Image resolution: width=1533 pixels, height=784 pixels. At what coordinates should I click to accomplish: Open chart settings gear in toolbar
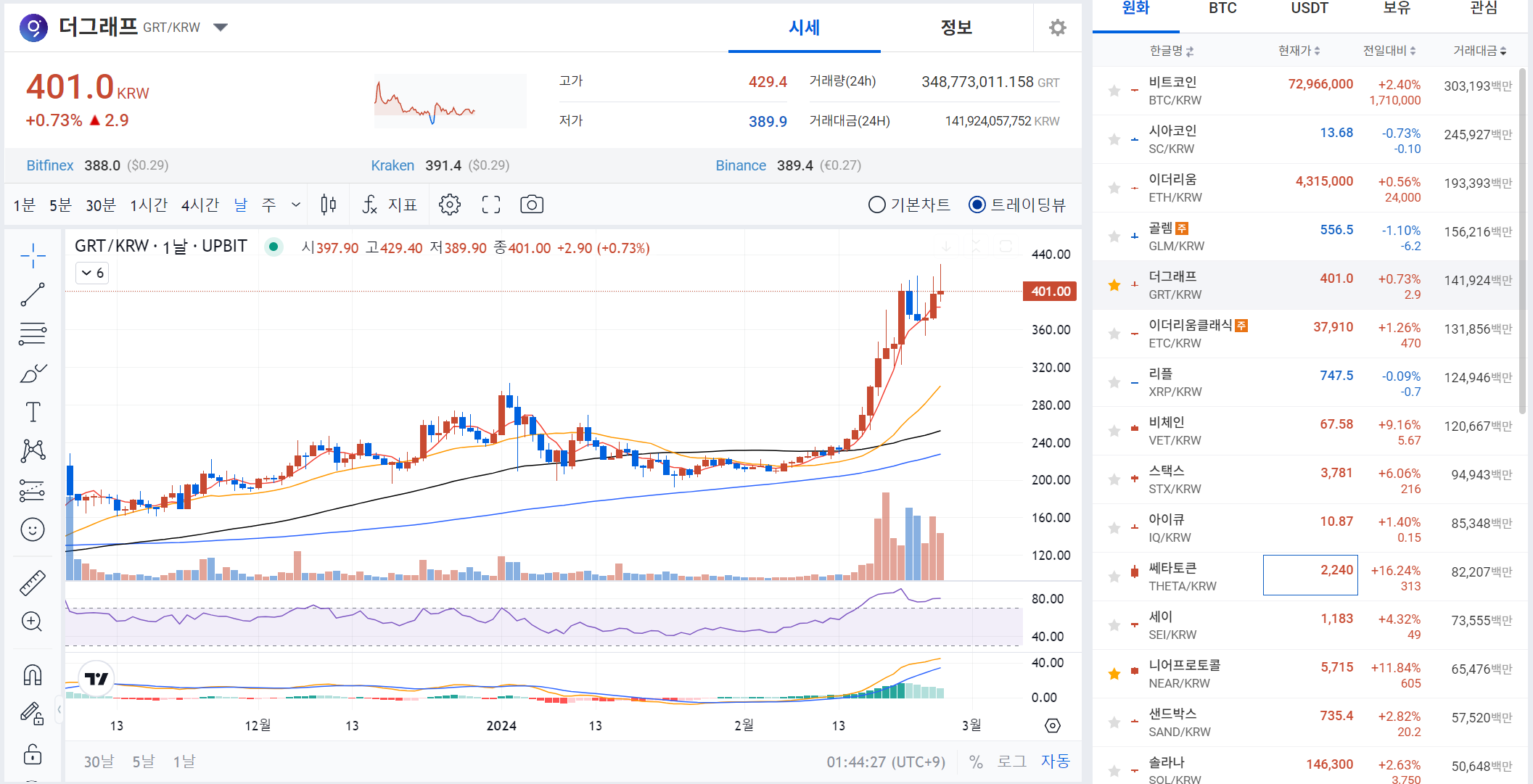pos(450,205)
